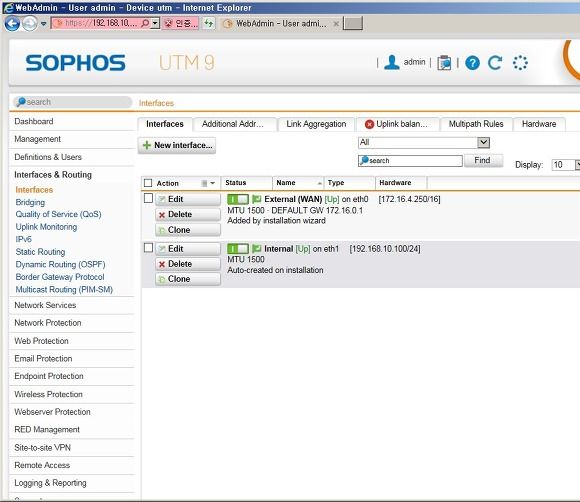Toggle the Internal interface status switch

[x=237, y=249]
